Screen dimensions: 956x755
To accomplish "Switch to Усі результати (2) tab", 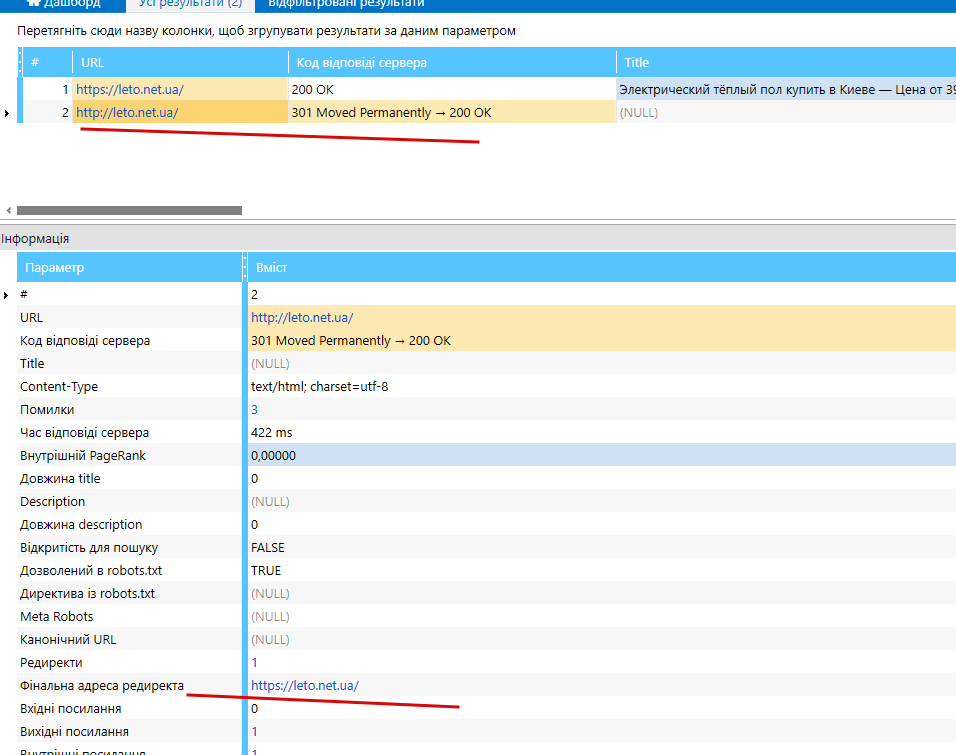I will 190,4.
